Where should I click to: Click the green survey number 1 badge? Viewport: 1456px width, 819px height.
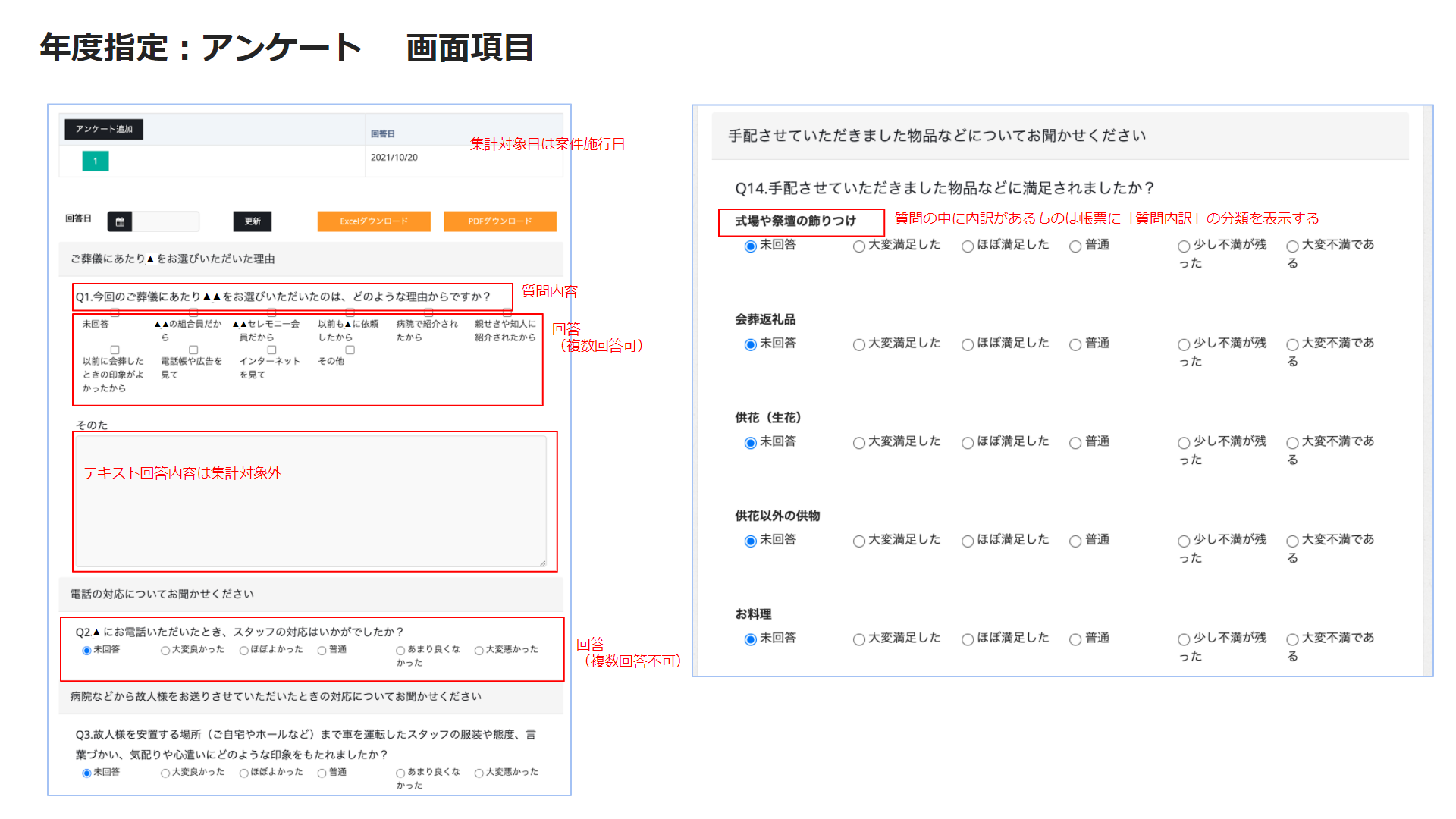click(x=96, y=161)
